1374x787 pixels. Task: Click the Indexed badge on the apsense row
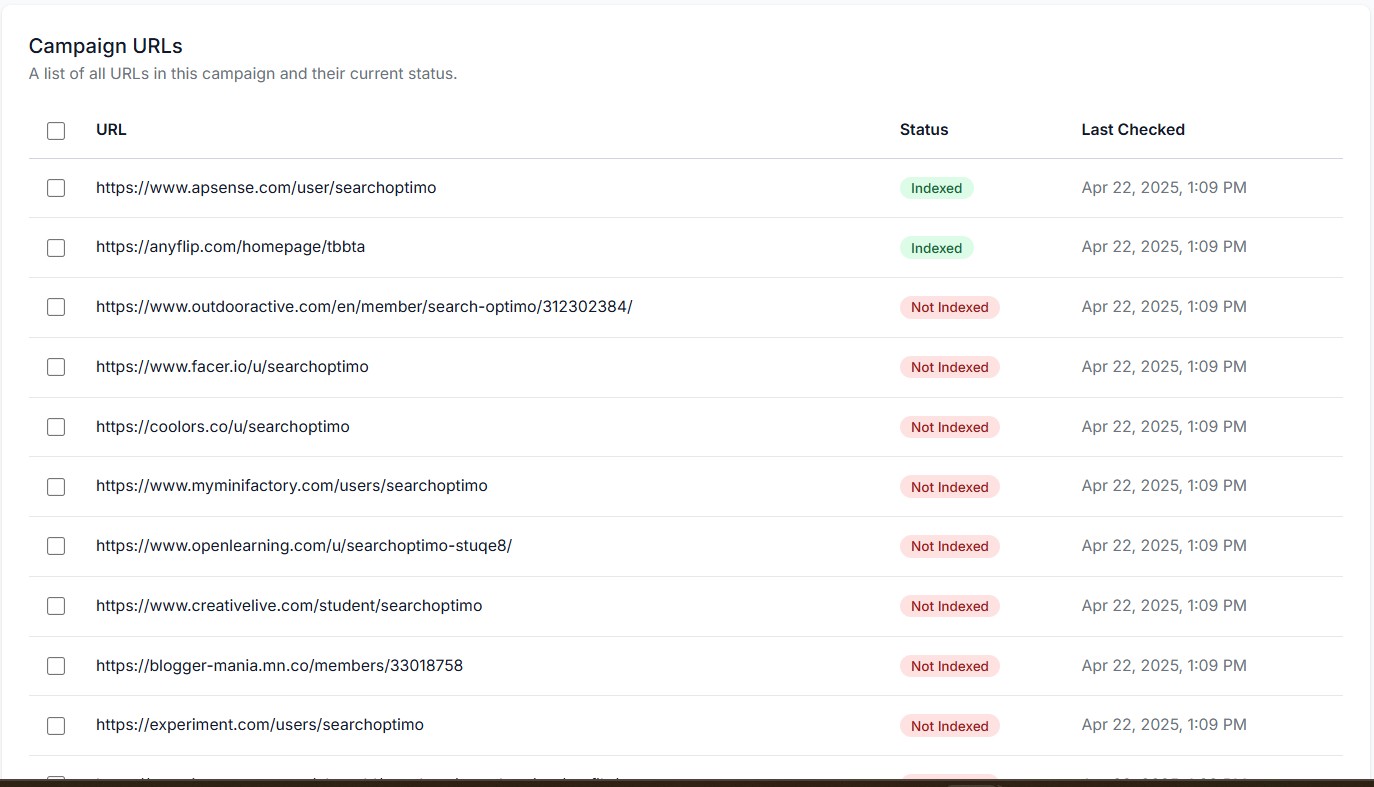click(936, 188)
